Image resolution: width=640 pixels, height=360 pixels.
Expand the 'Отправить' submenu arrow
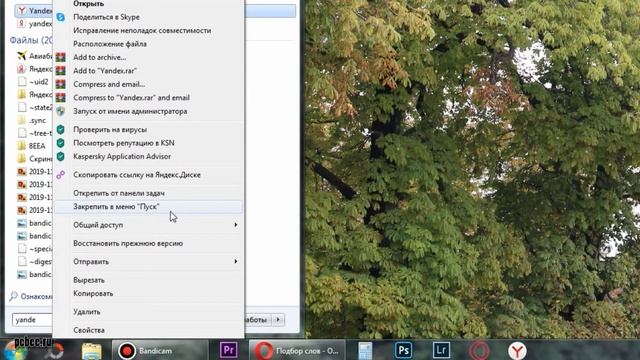pyautogui.click(x=236, y=262)
